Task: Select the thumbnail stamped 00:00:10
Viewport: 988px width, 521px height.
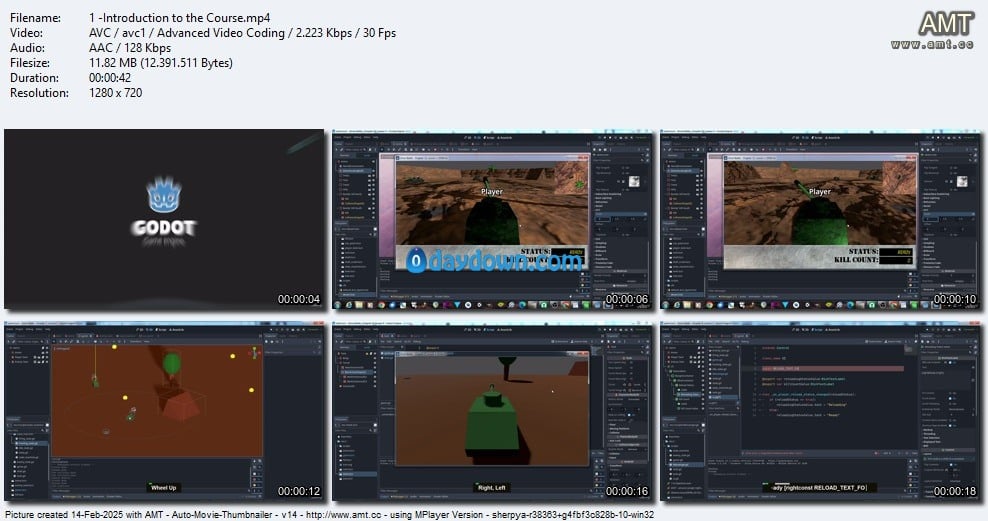Action: 820,219
